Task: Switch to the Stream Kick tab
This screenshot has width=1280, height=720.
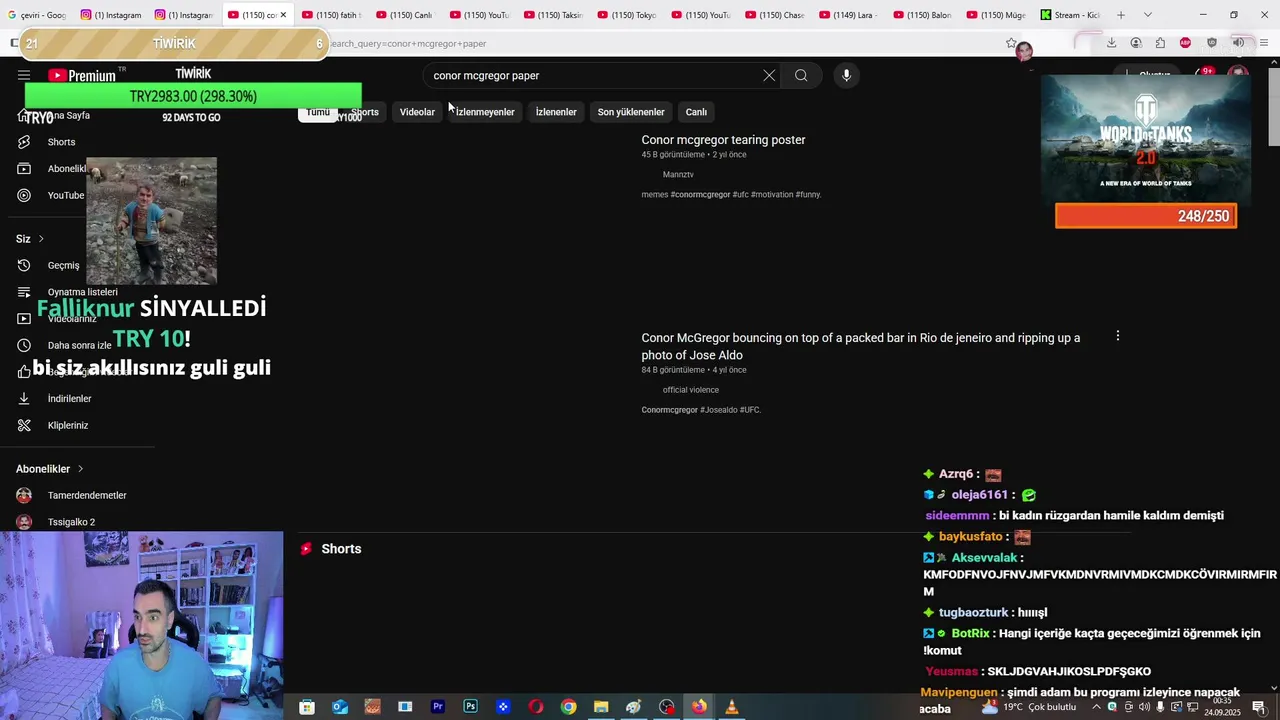Action: pyautogui.click(x=1070, y=15)
